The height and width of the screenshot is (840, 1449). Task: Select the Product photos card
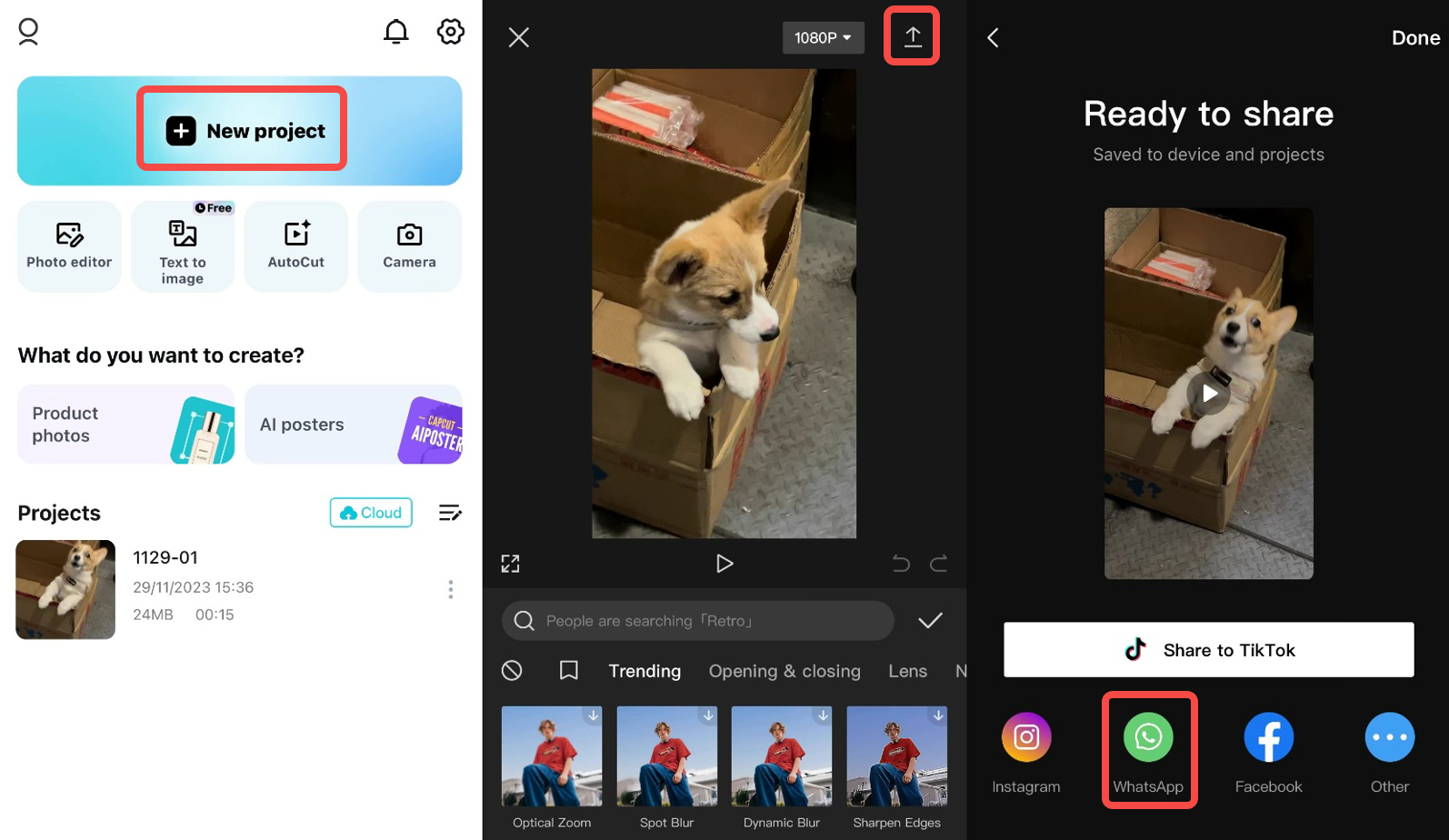pyautogui.click(x=126, y=425)
